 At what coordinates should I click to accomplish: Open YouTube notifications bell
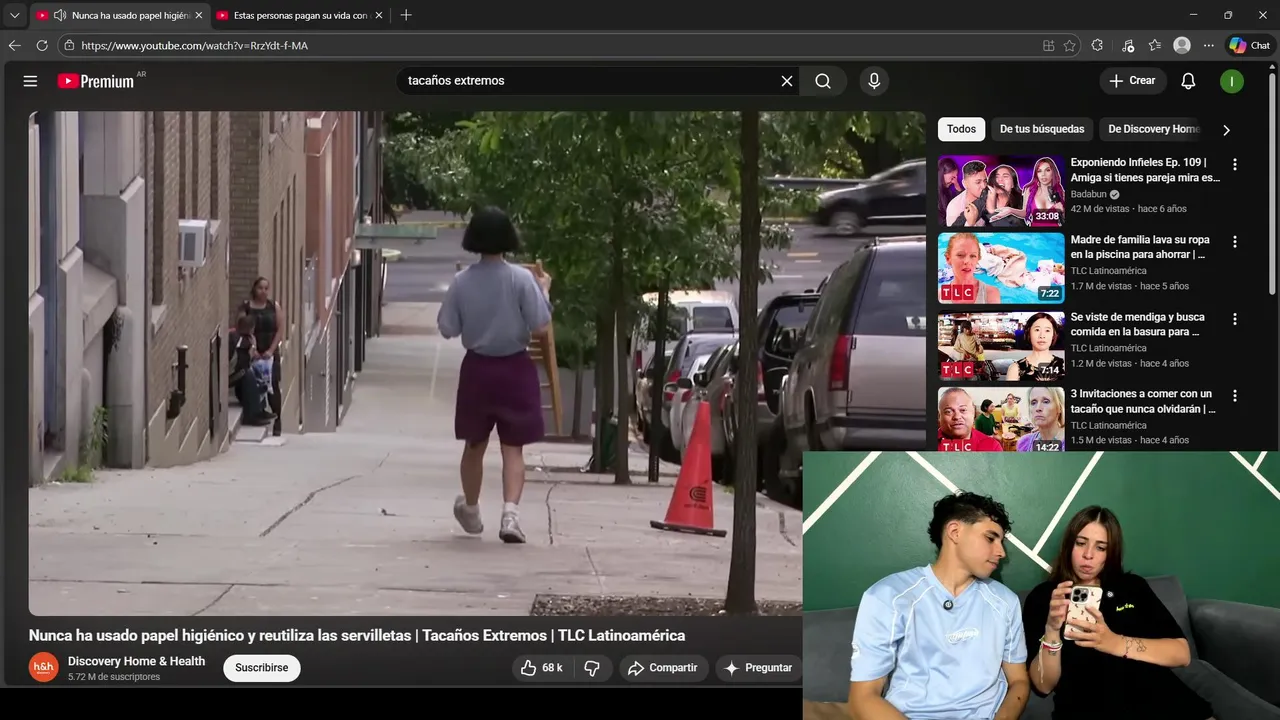pyautogui.click(x=1188, y=81)
